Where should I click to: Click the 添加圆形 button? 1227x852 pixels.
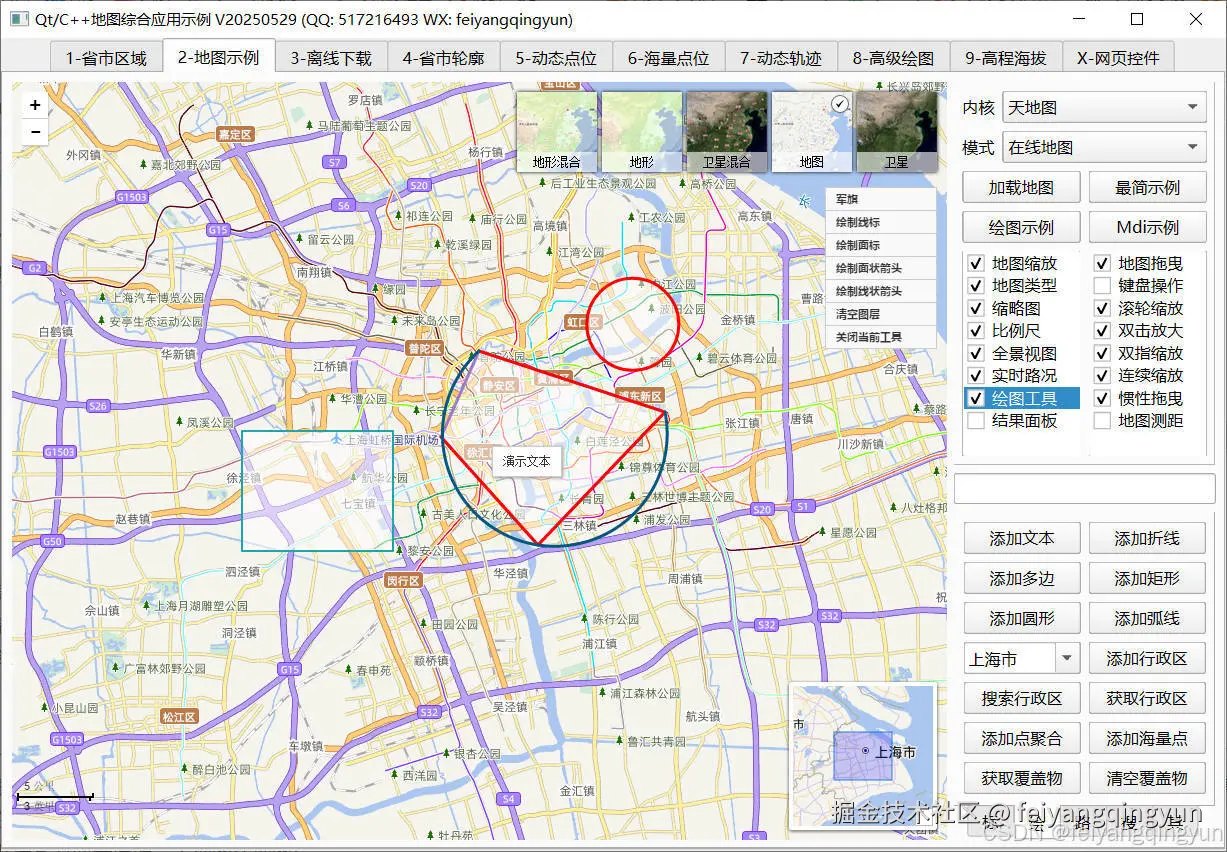click(1021, 618)
